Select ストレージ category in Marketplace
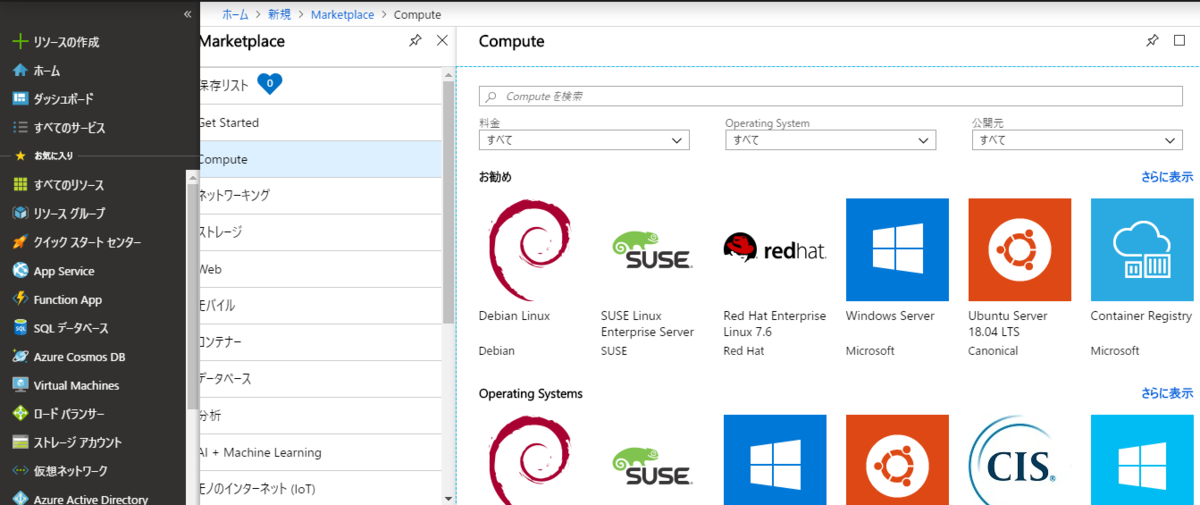This screenshot has width=1200, height=505. (x=320, y=232)
